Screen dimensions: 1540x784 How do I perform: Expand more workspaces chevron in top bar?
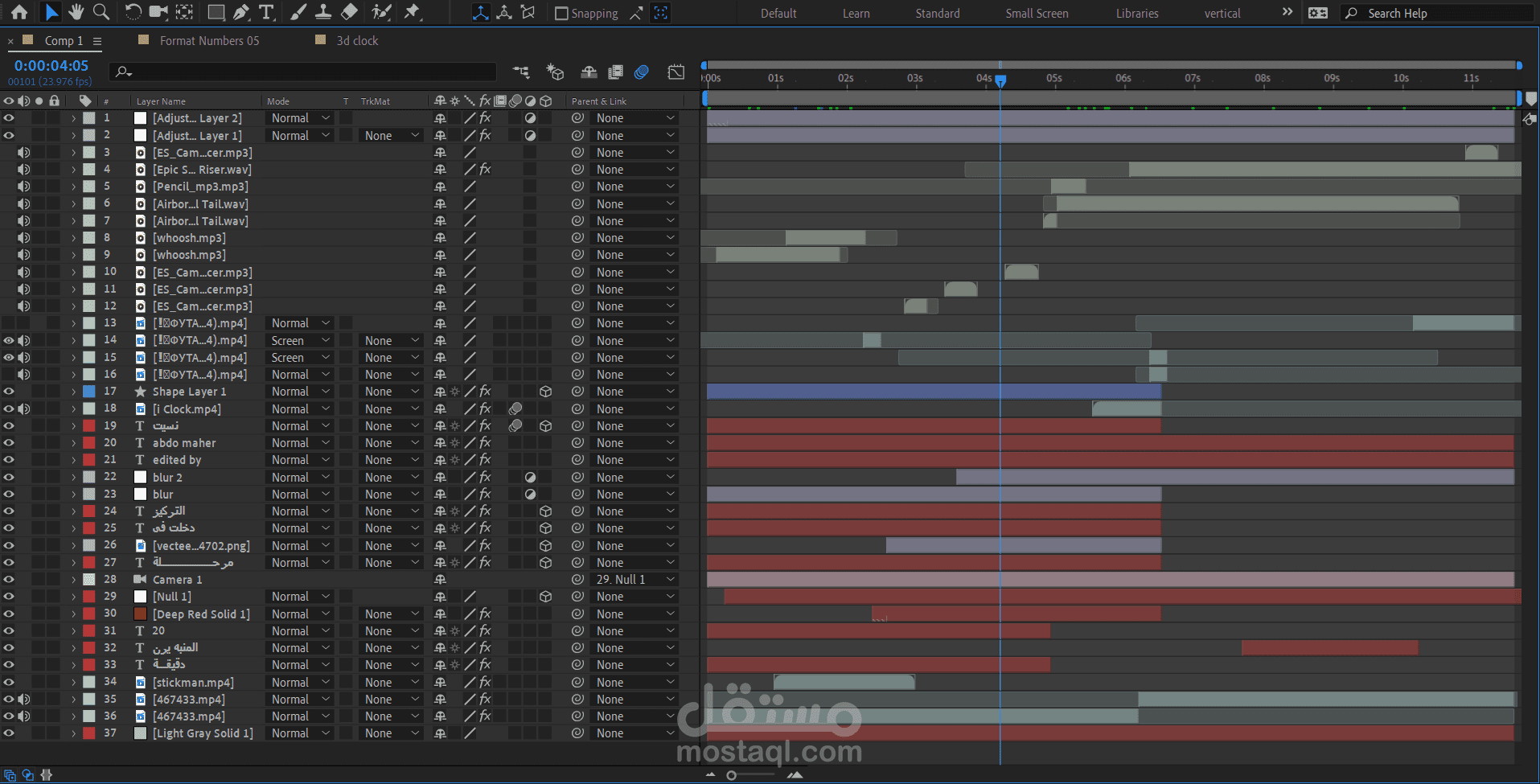pyautogui.click(x=1287, y=12)
